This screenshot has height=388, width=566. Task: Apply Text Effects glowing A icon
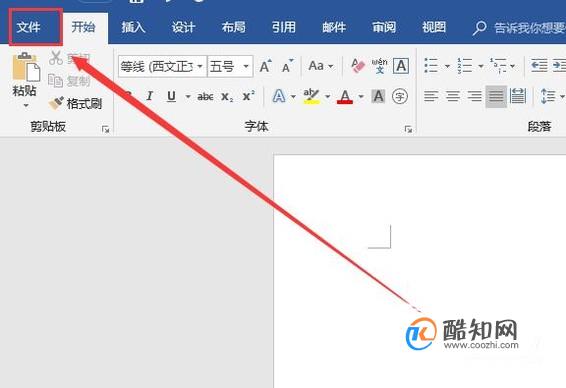click(x=279, y=96)
